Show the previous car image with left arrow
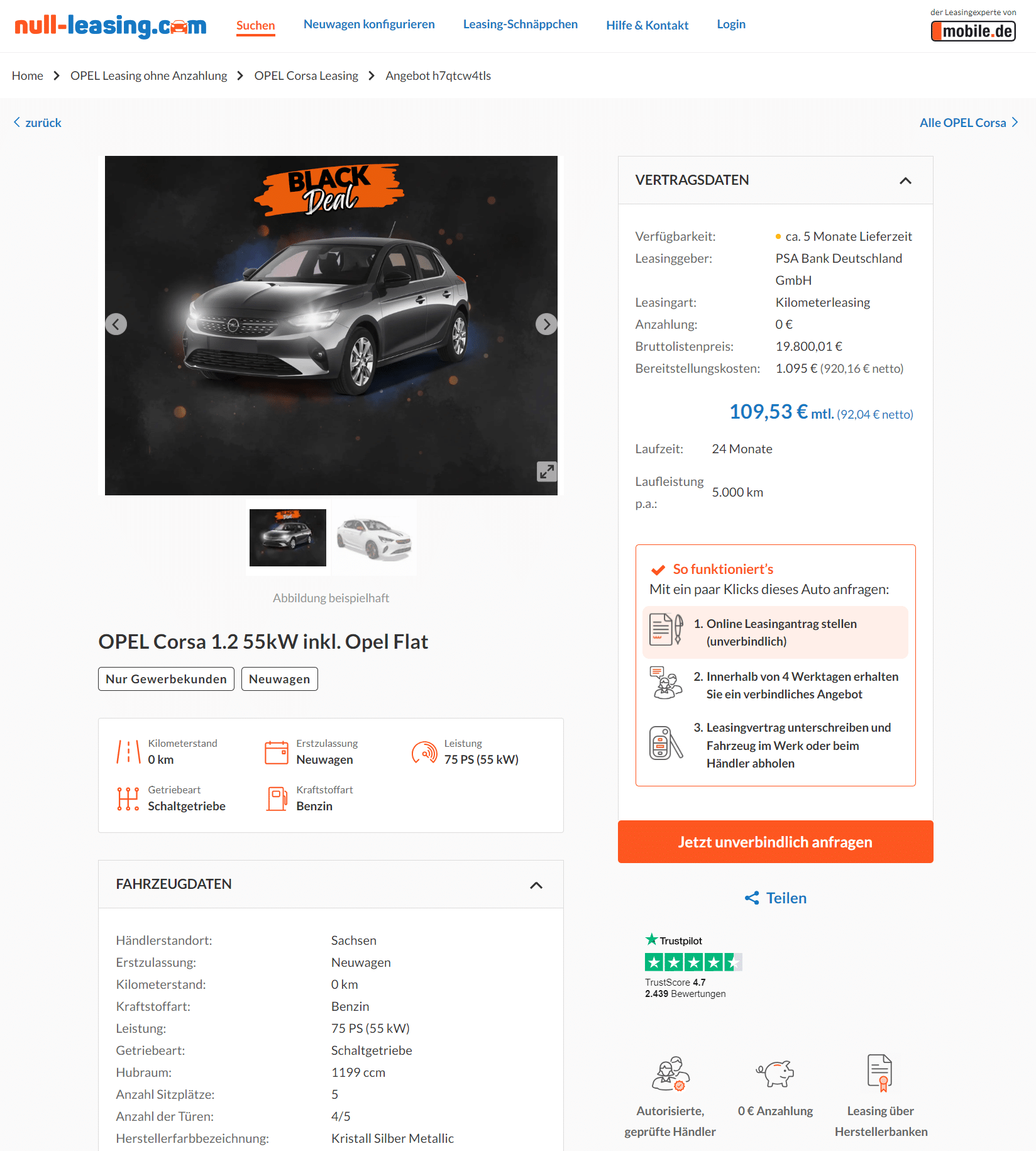 [116, 324]
